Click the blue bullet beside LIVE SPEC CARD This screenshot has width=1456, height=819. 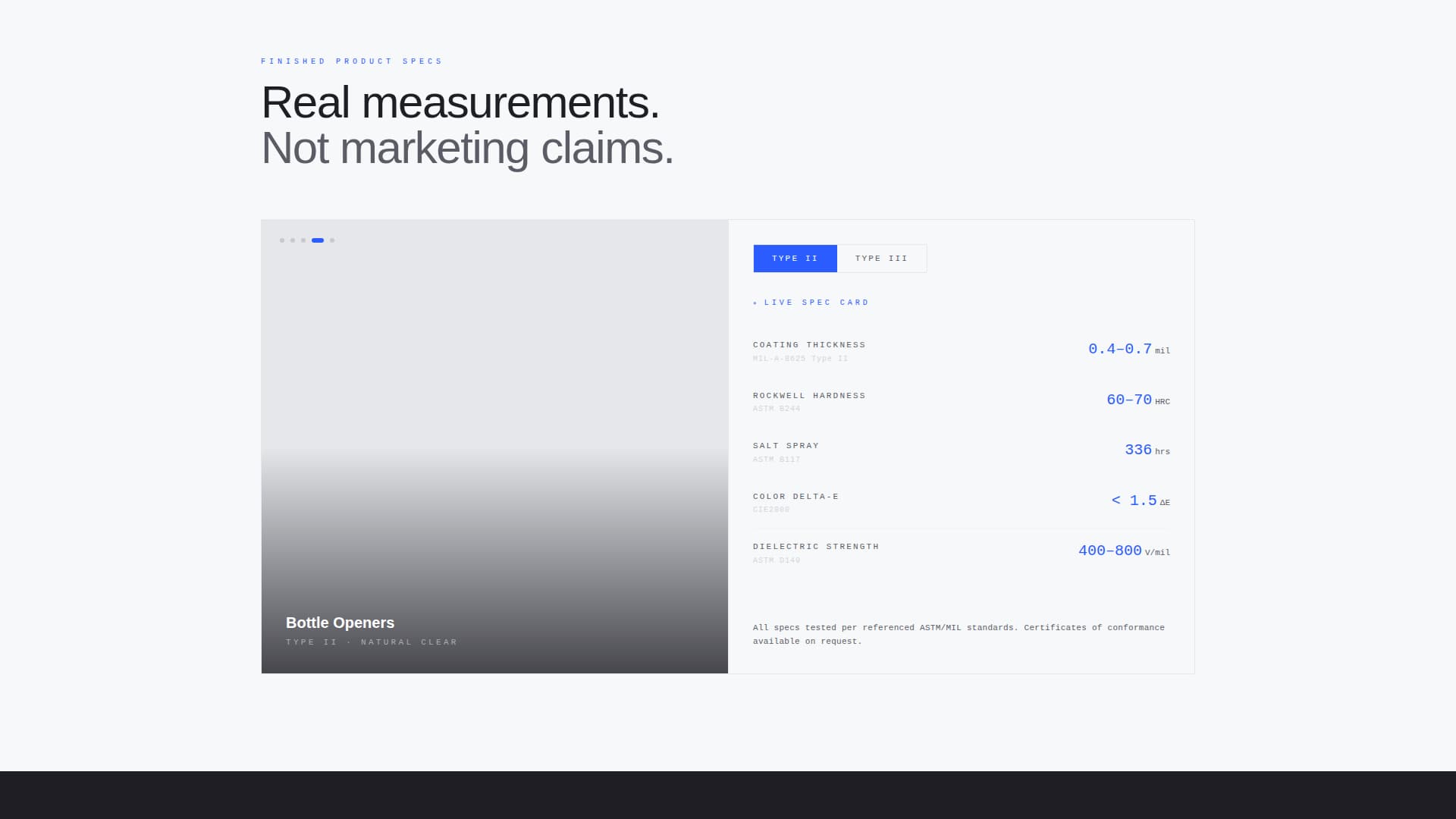[756, 302]
